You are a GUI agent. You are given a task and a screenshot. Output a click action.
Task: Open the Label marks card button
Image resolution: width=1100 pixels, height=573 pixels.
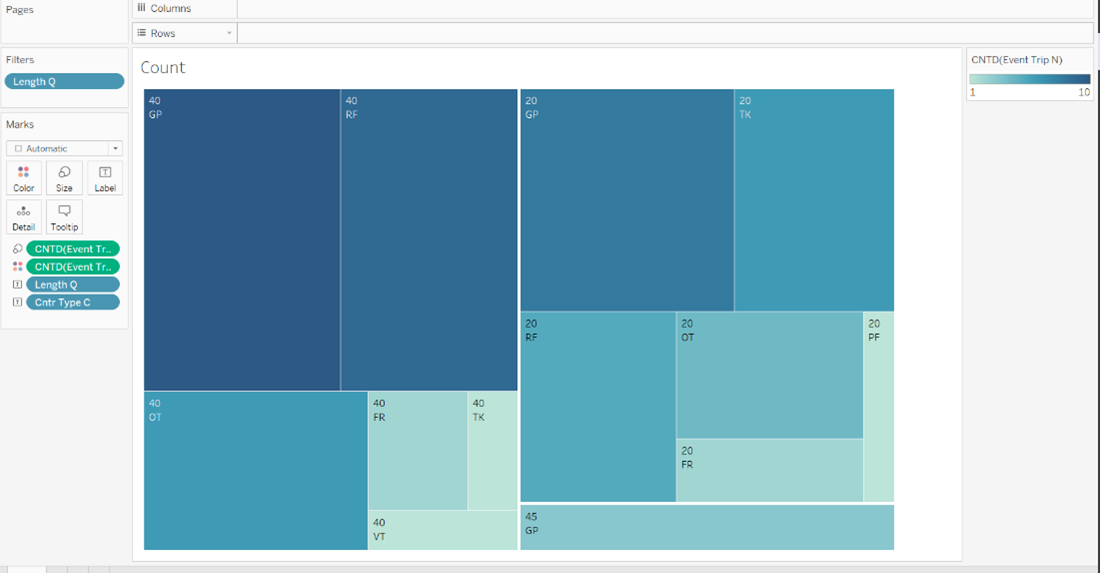tap(105, 178)
